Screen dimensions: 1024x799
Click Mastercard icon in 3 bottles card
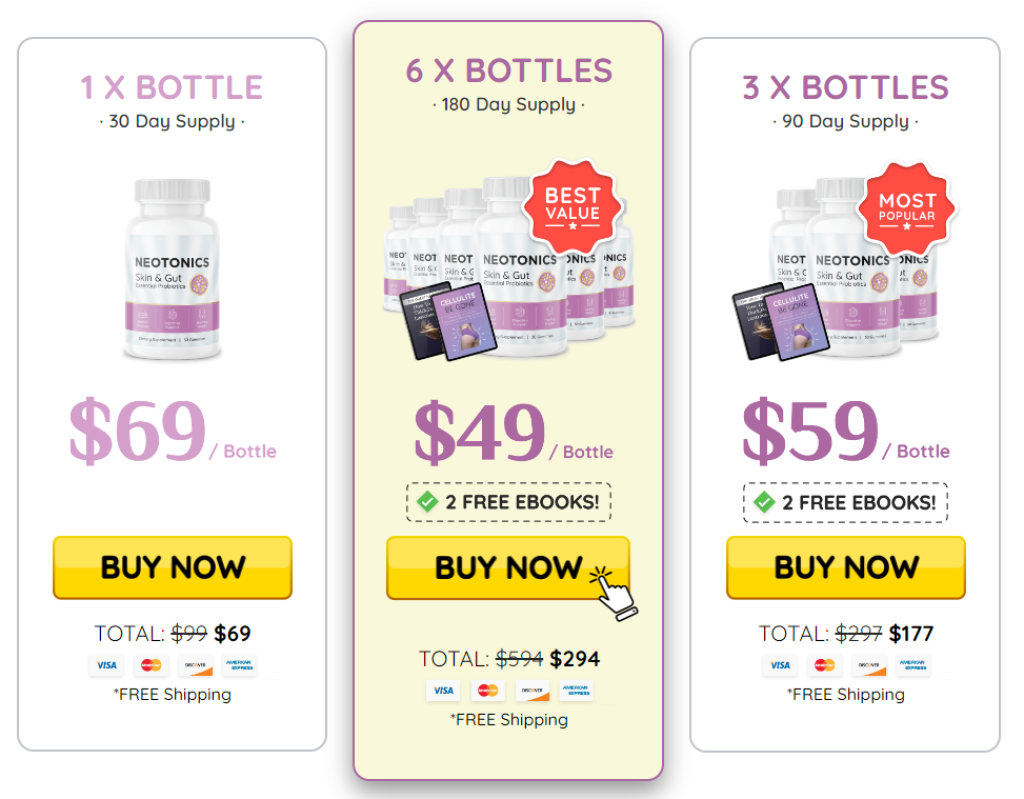coord(825,666)
